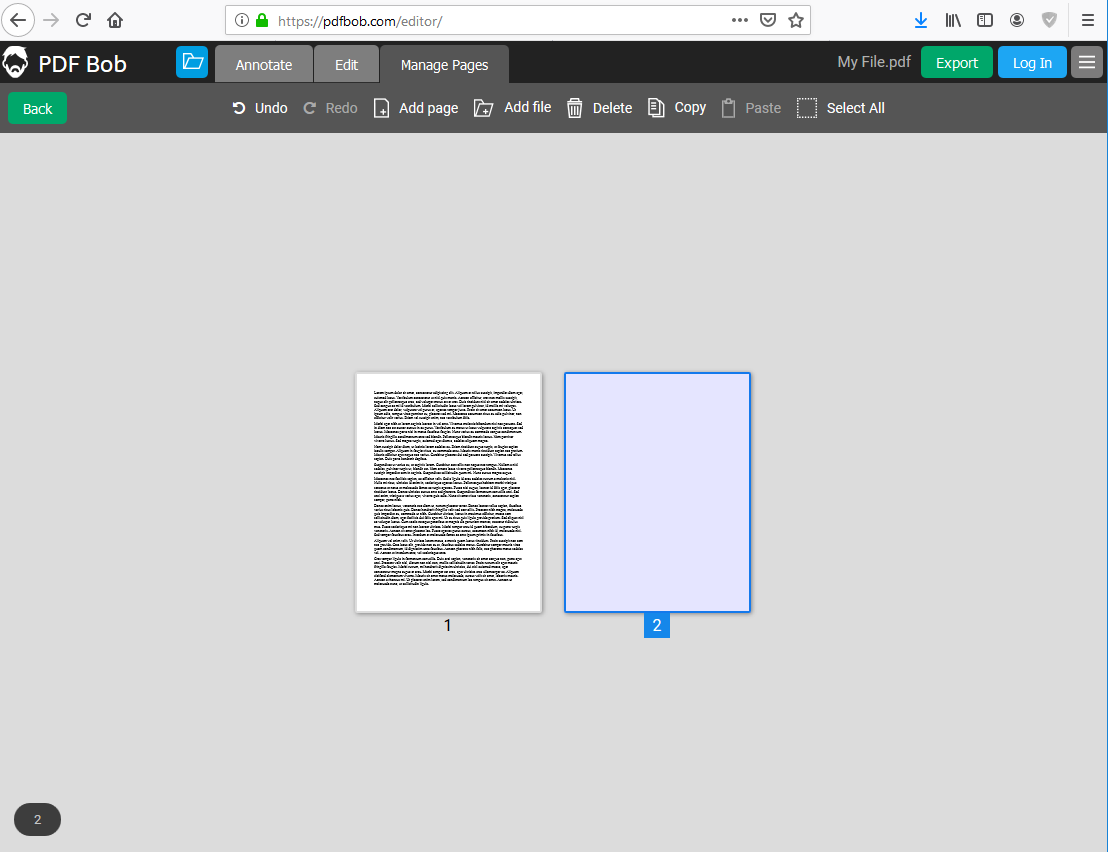
Task: Click the Log In button
Action: [1032, 62]
